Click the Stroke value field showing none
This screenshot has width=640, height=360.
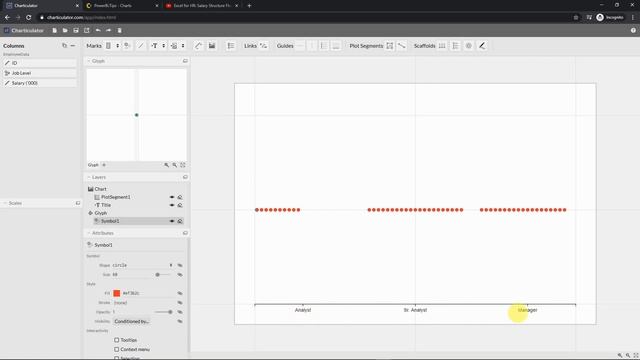144,303
